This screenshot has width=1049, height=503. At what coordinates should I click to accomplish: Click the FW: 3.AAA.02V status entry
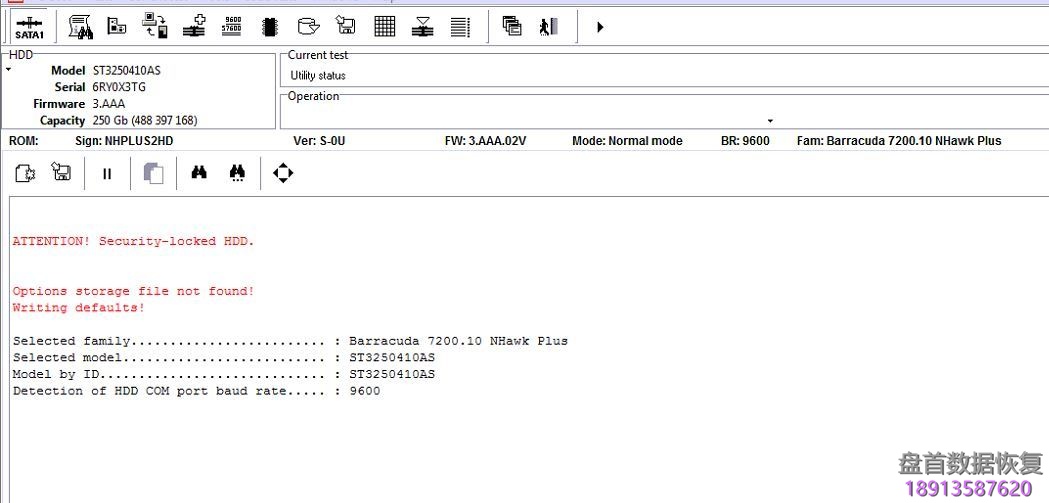pyautogui.click(x=485, y=141)
